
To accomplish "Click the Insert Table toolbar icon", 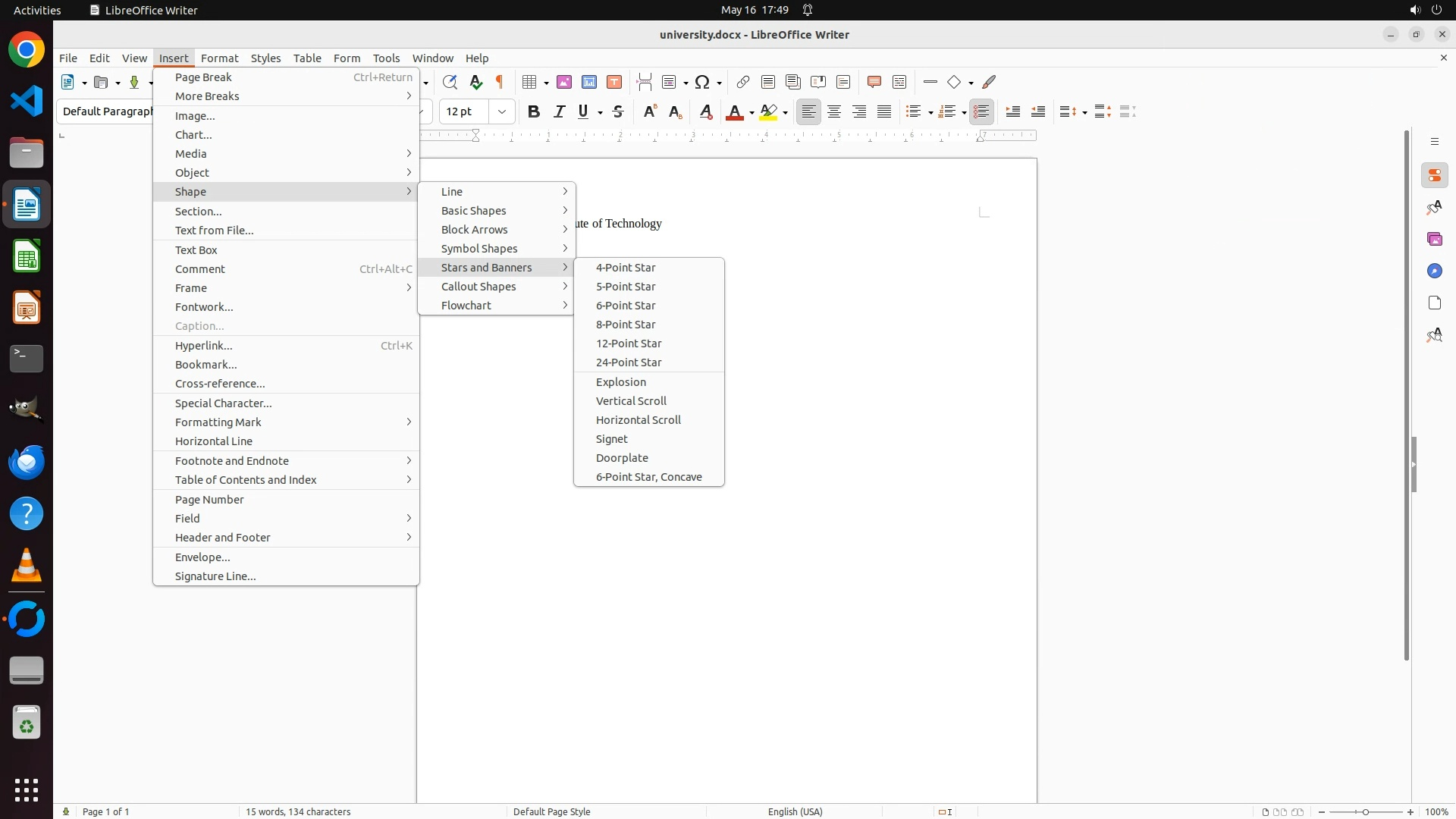I will (x=530, y=82).
